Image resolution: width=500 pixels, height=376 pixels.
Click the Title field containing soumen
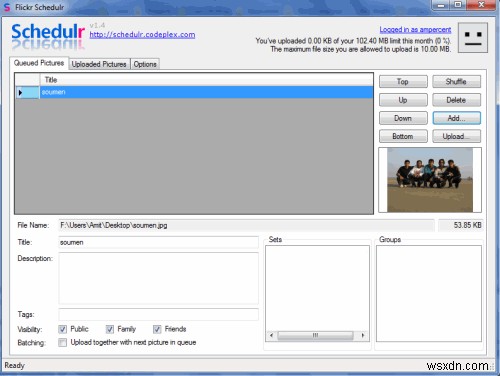(x=158, y=242)
